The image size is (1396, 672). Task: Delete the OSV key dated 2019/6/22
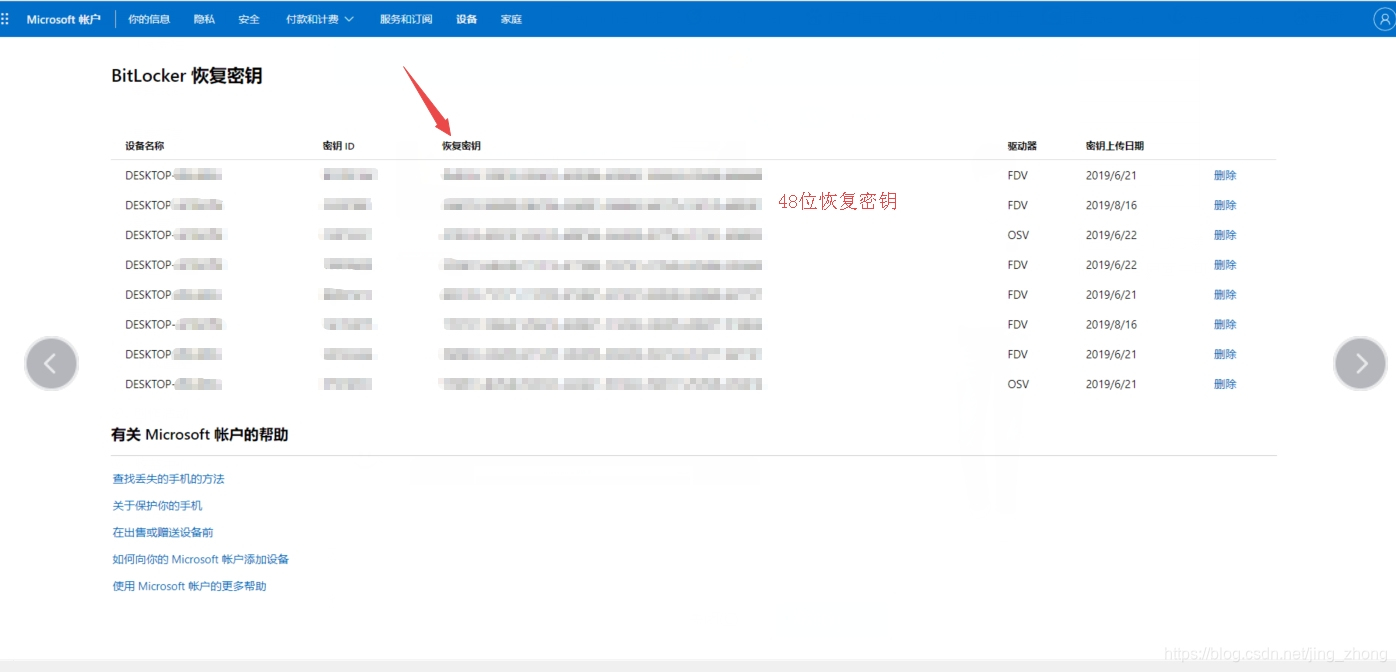click(x=1225, y=235)
